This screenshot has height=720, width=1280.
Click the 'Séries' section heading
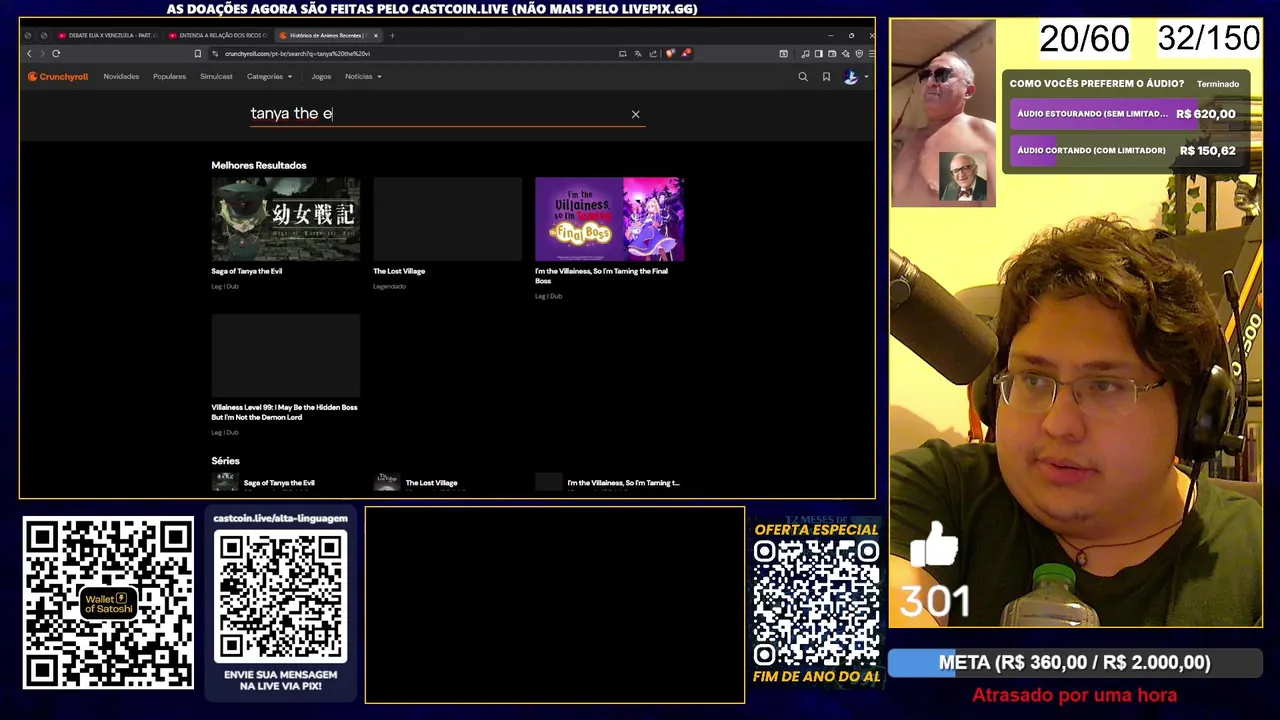pyautogui.click(x=225, y=461)
